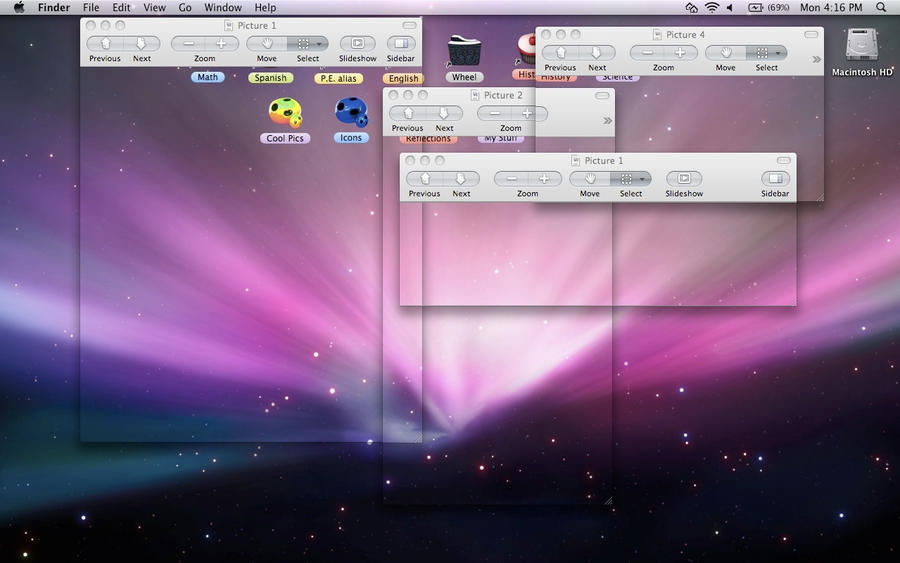900x563 pixels.
Task: Click toolbar pill button in back Picture 1
Action: [x=409, y=25]
